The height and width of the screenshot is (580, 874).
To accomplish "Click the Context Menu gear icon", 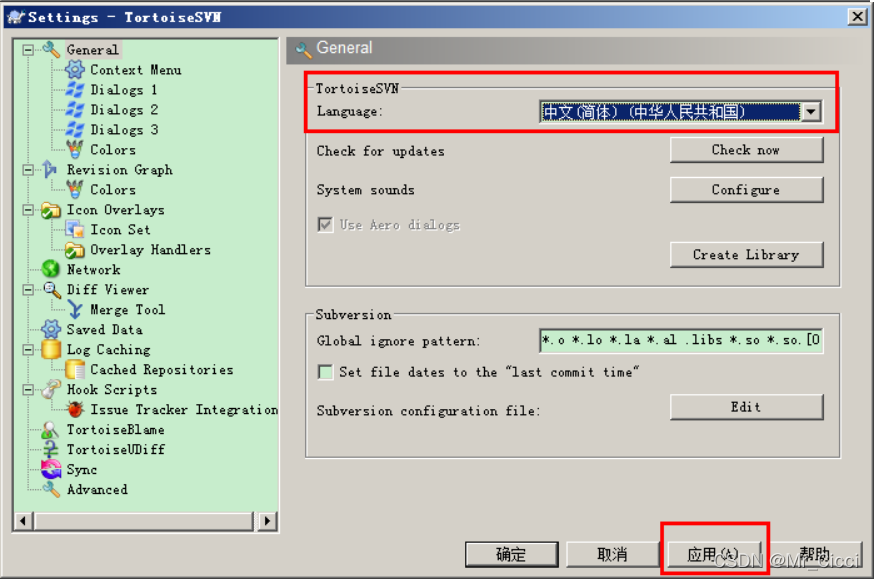I will pos(75,70).
